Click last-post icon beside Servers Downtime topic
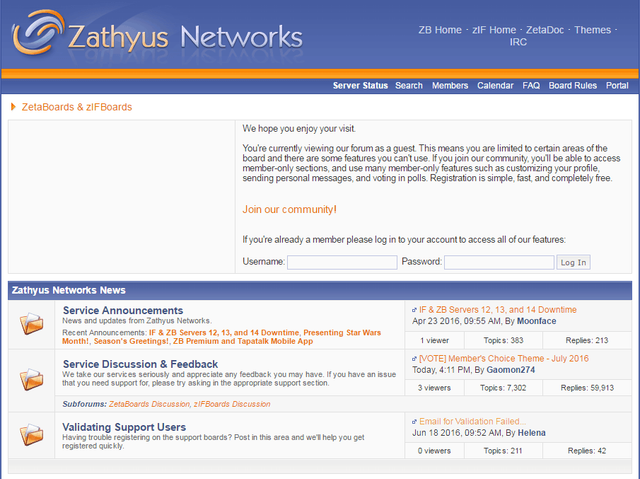The width and height of the screenshot is (640, 479). pos(414,310)
